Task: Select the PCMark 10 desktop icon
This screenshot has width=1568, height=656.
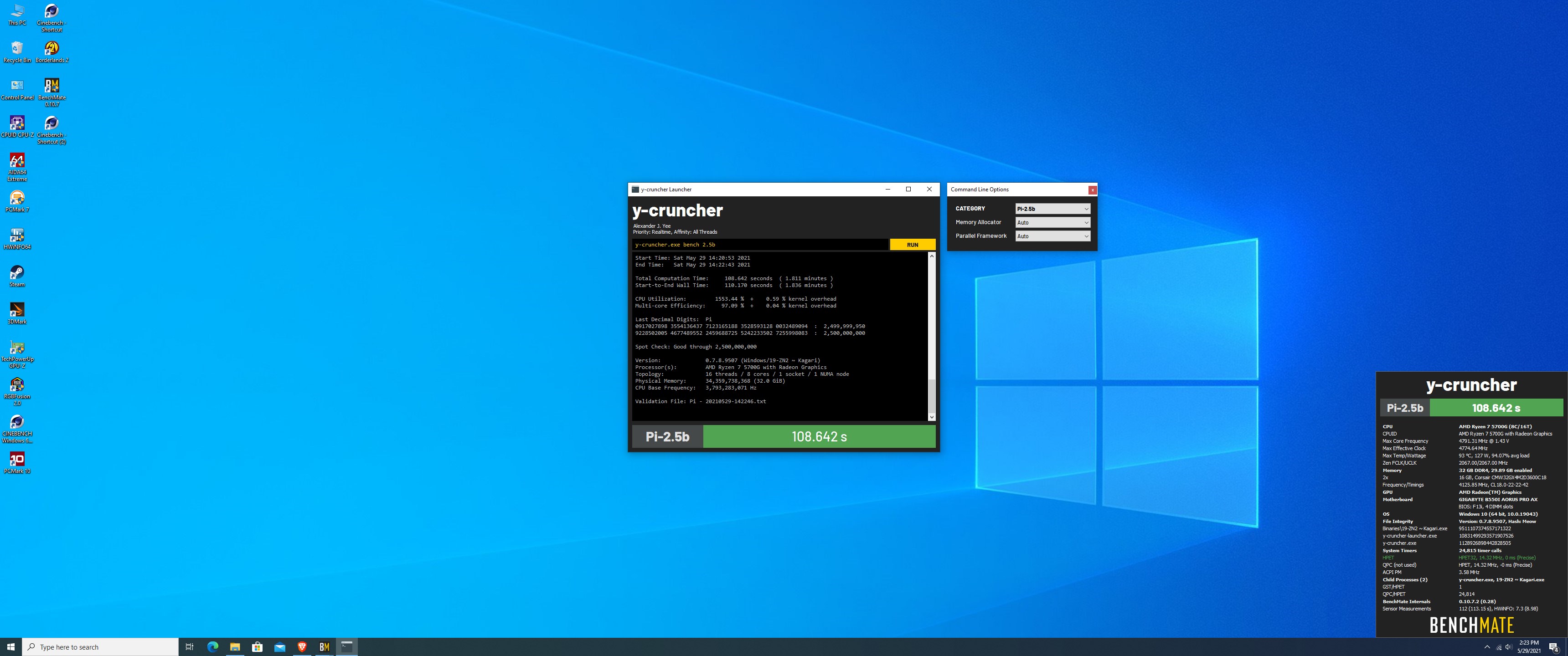Action: tap(17, 463)
